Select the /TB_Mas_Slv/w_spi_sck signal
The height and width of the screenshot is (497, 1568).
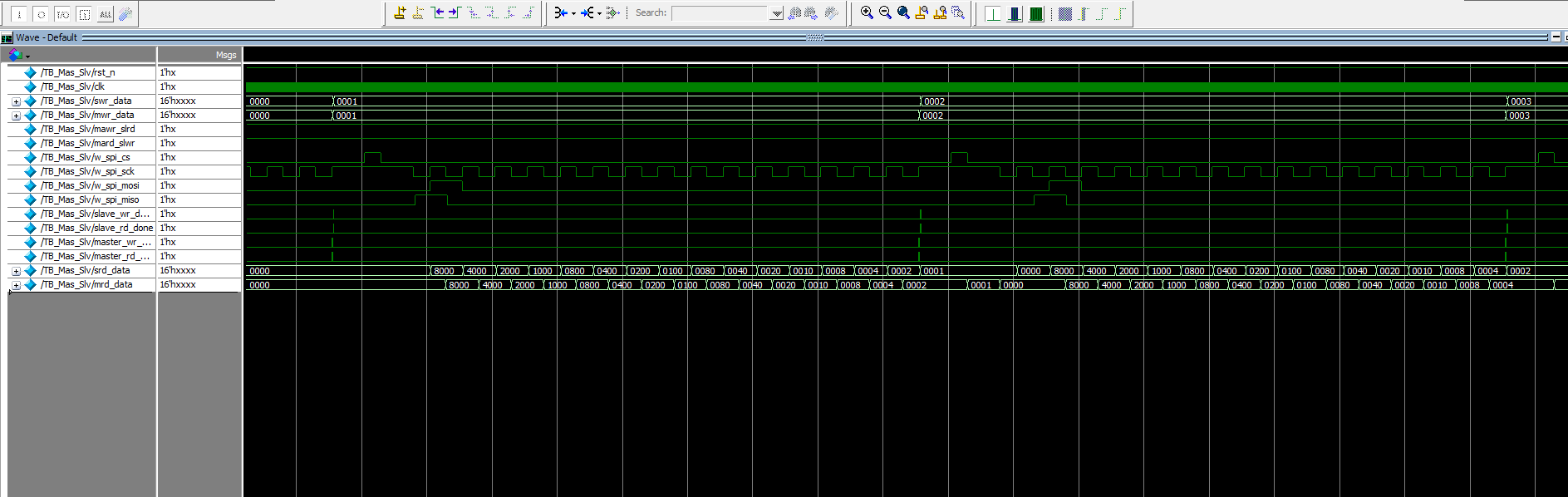pos(87,171)
